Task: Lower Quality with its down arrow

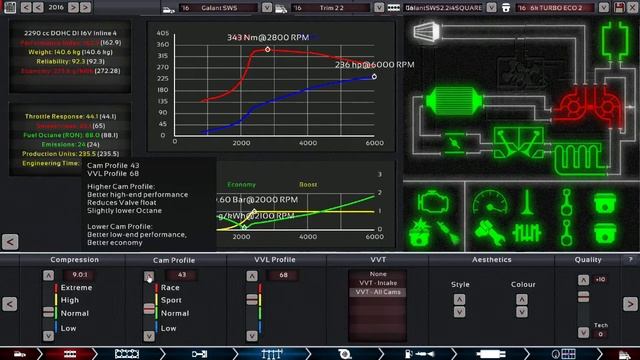Action: point(583,333)
